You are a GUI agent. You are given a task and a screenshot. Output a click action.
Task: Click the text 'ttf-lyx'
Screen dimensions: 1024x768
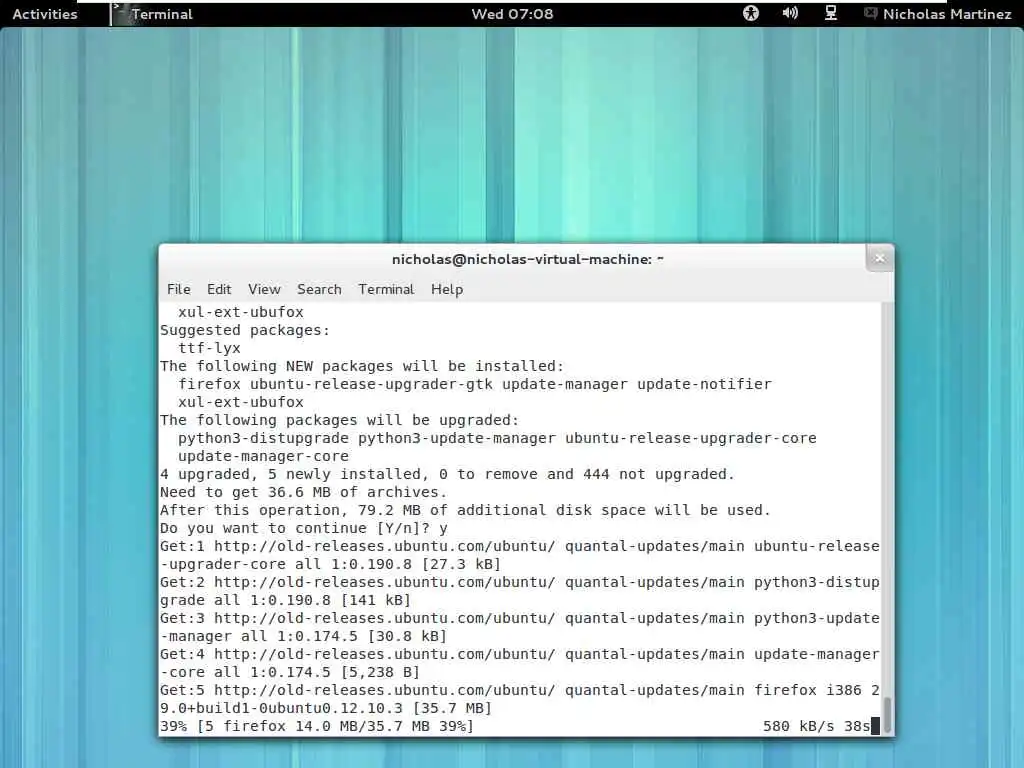[209, 348]
